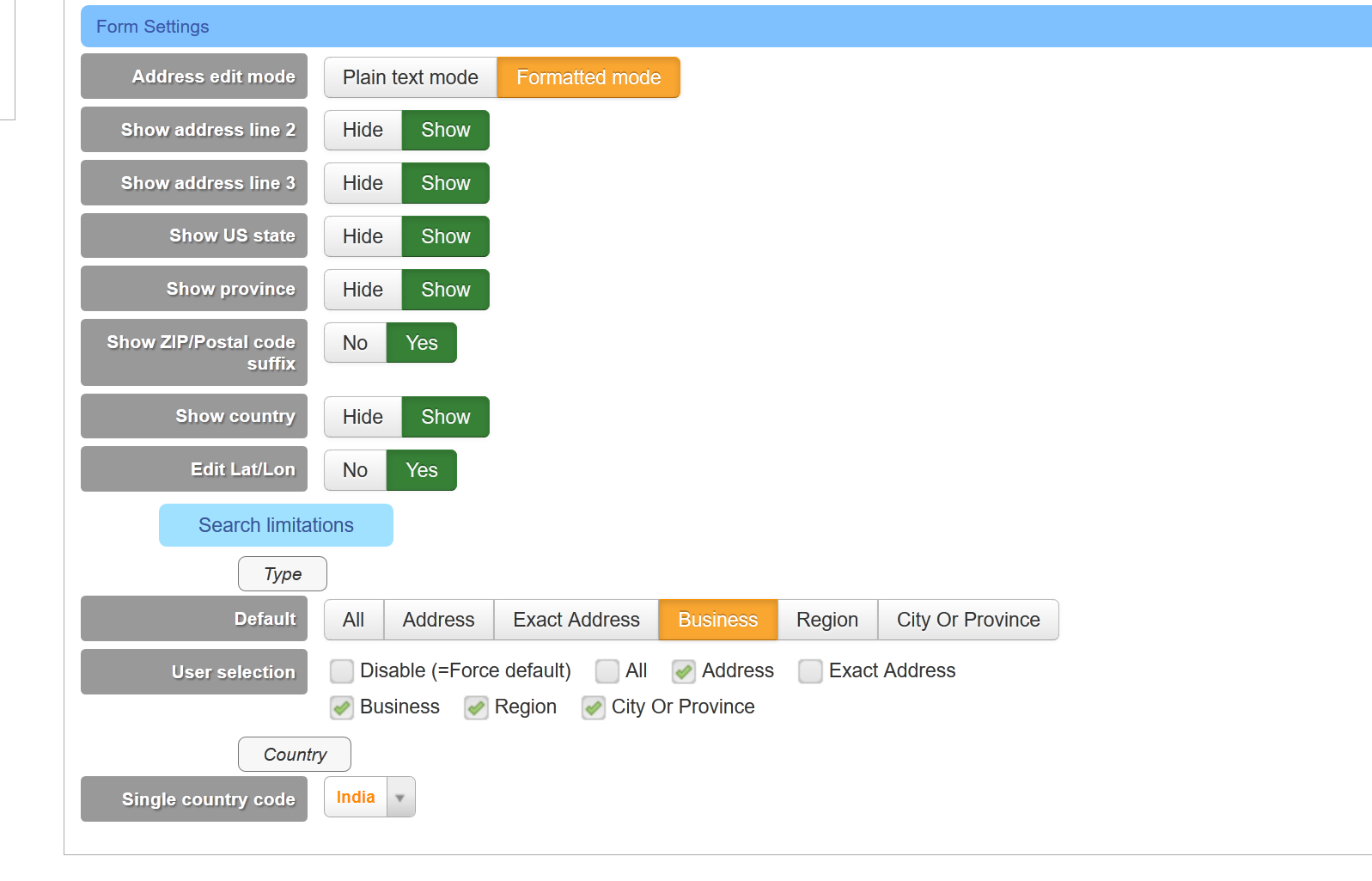
Task: Hide address line 3
Action: click(x=363, y=183)
